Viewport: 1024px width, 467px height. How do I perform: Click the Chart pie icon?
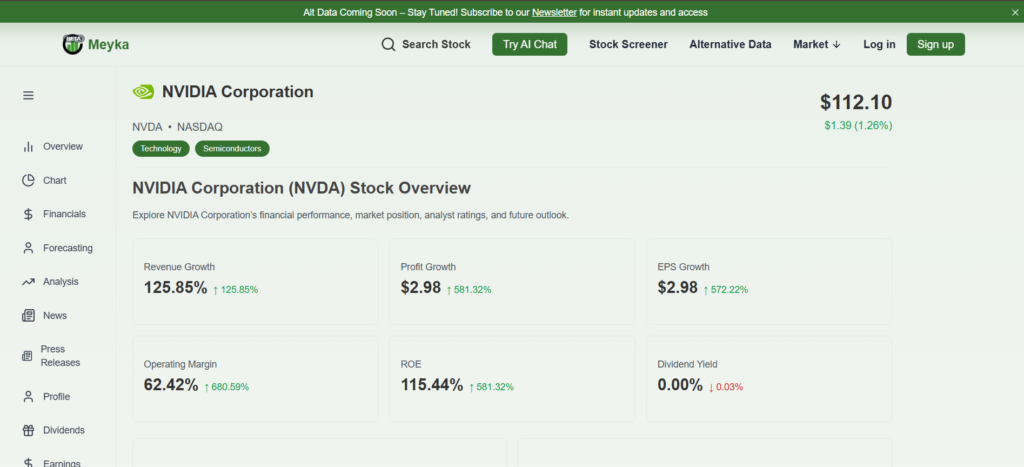(x=28, y=180)
